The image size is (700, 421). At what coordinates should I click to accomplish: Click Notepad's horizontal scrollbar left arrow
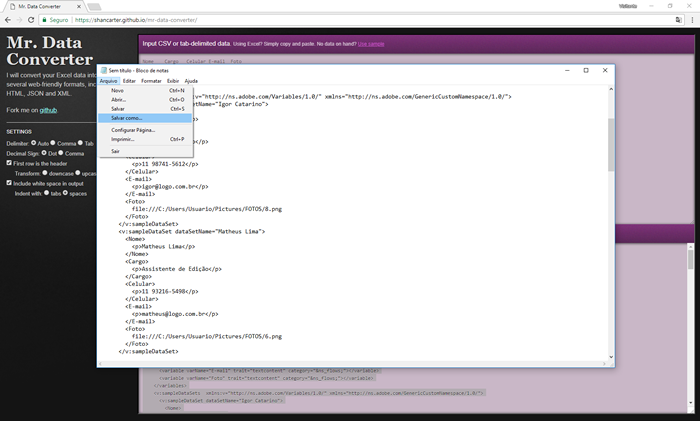click(100, 364)
